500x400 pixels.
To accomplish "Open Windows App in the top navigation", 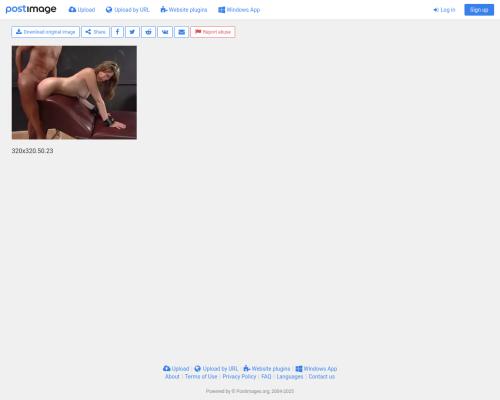I will tap(239, 10).
